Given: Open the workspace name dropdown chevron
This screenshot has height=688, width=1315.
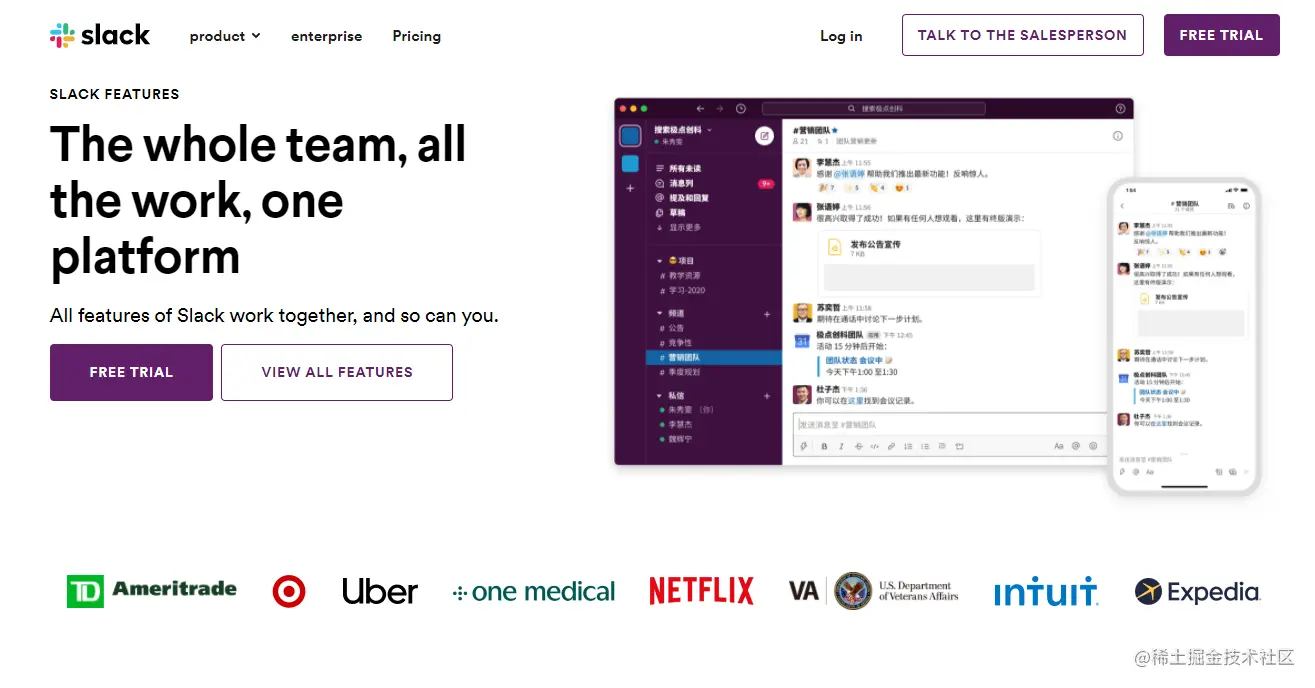Looking at the screenshot, I should (x=710, y=130).
